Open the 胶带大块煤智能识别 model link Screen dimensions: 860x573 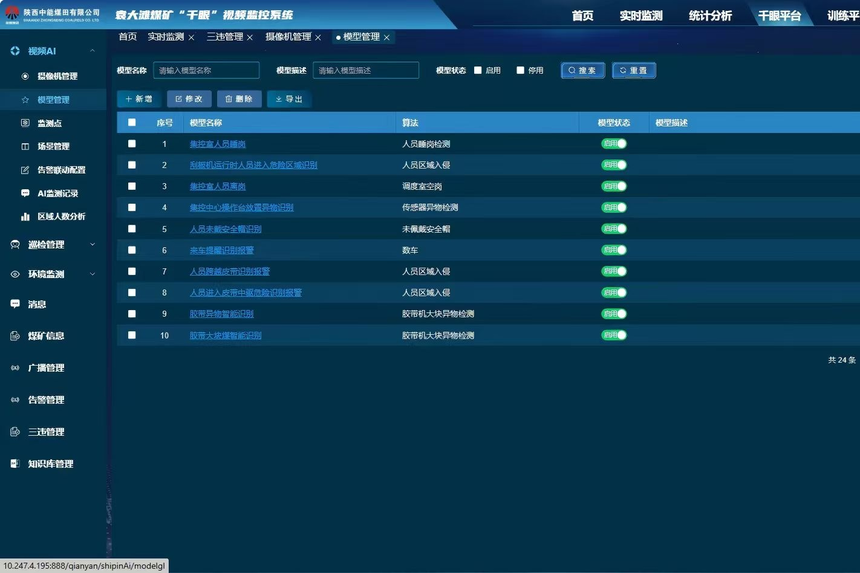[x=225, y=336]
